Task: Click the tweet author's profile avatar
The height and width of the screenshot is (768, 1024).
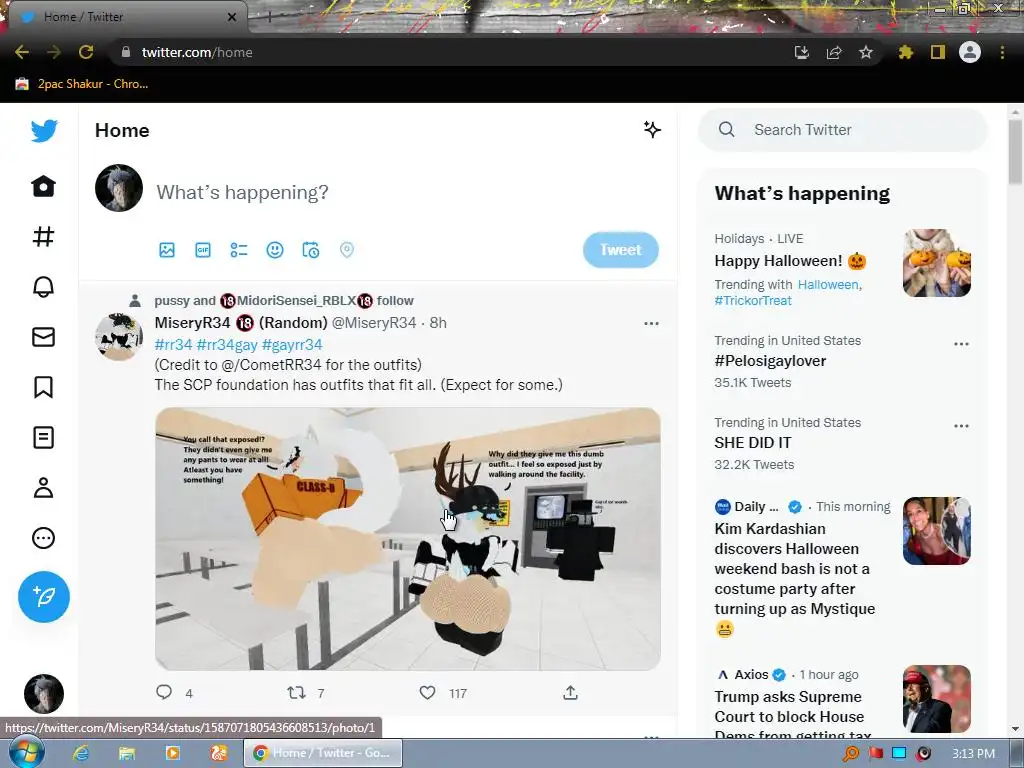Action: (119, 336)
